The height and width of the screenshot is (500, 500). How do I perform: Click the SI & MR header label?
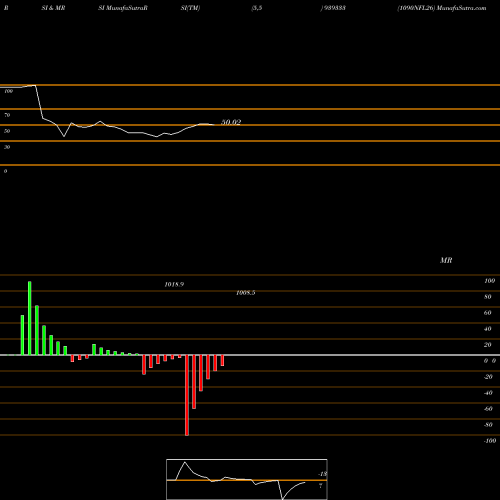[x=53, y=8]
